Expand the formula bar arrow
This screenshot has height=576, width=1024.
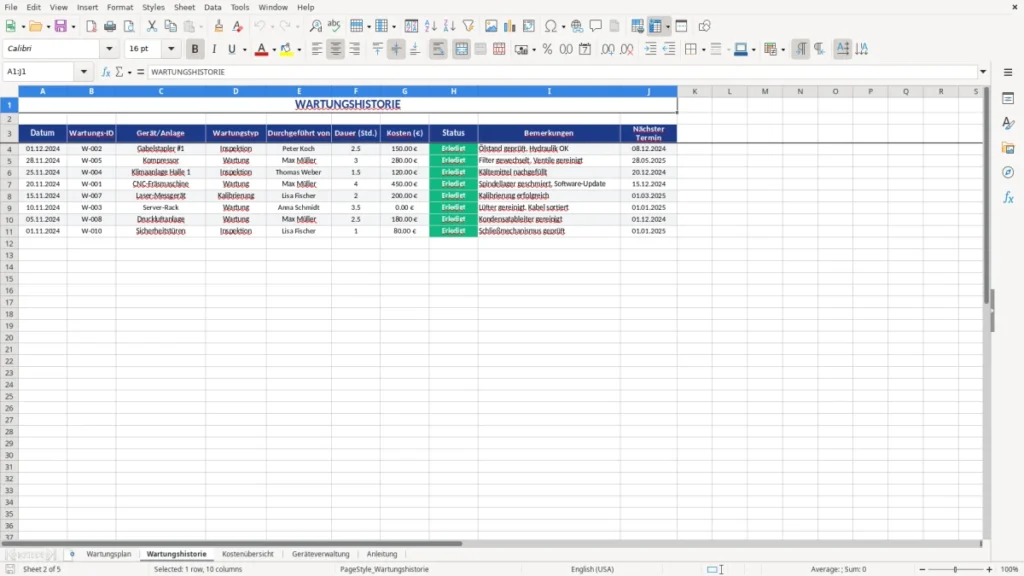(983, 72)
